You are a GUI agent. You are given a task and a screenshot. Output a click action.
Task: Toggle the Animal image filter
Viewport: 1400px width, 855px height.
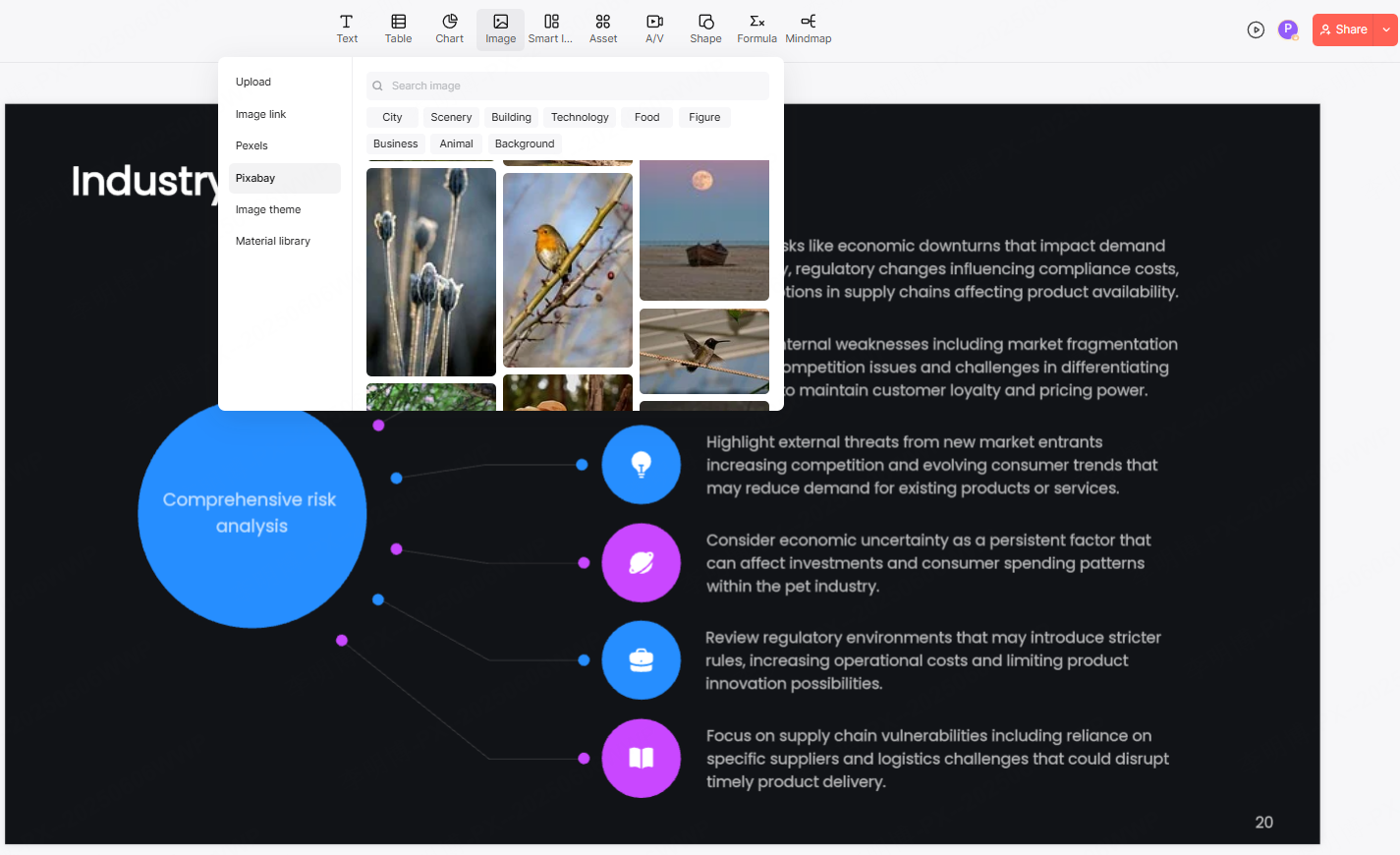point(457,143)
